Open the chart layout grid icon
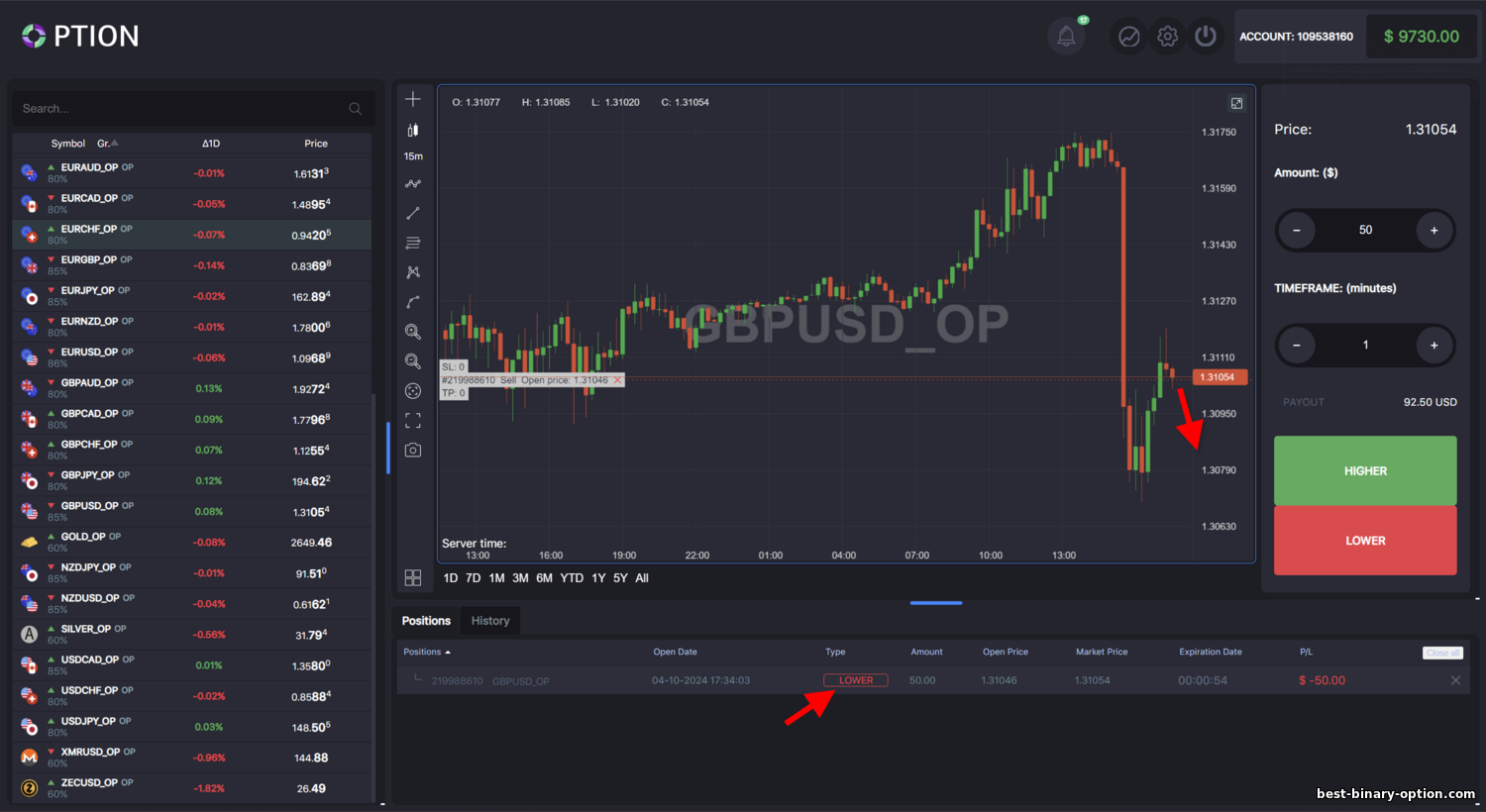 (x=413, y=577)
